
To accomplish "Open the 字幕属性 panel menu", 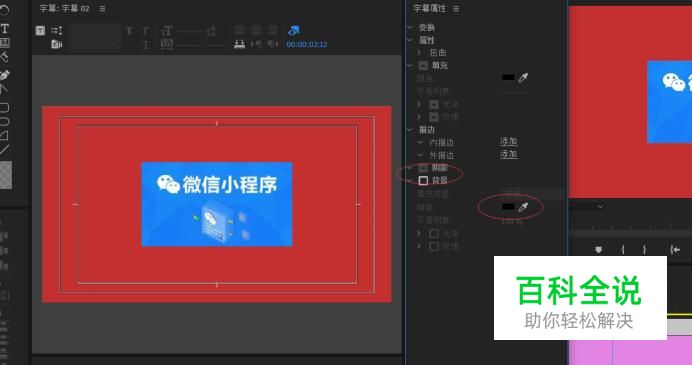I will tap(456, 8).
